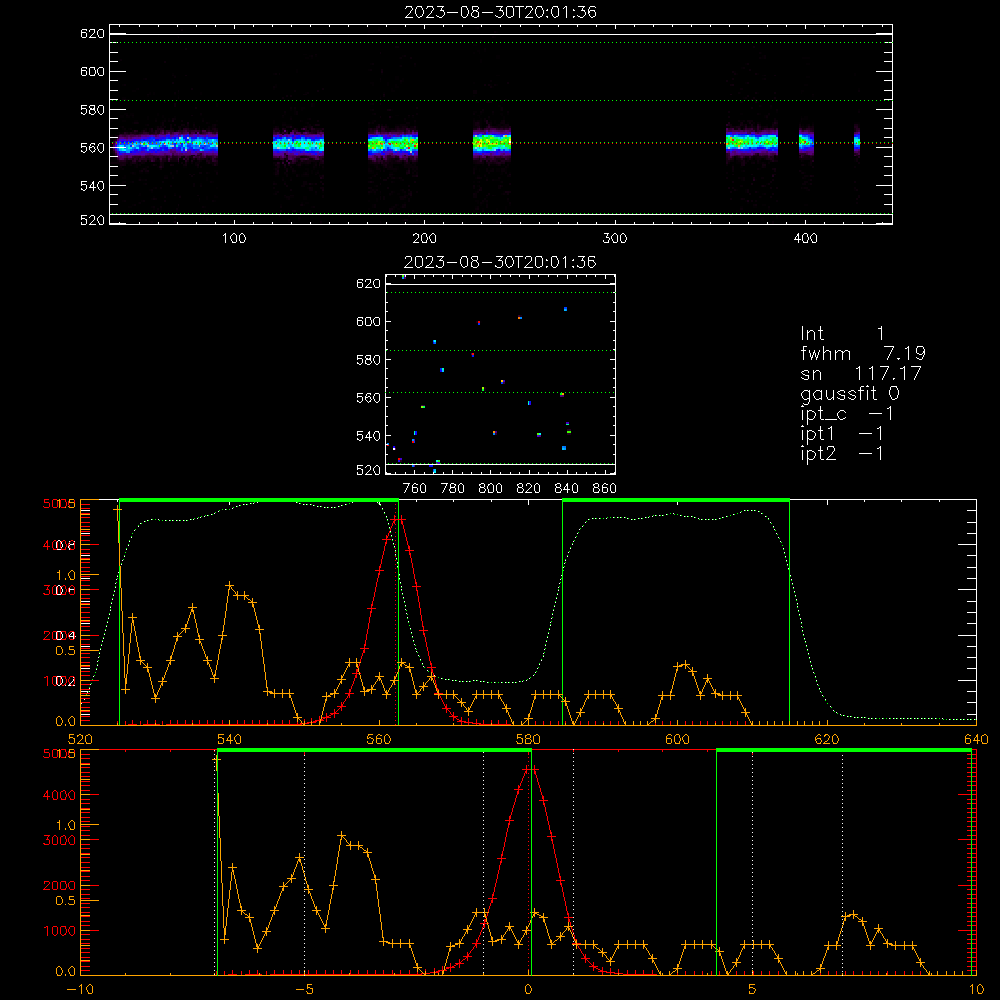Click the x-axis label -5 on bottom plot
The height and width of the screenshot is (1000, 1000).
(x=305, y=990)
